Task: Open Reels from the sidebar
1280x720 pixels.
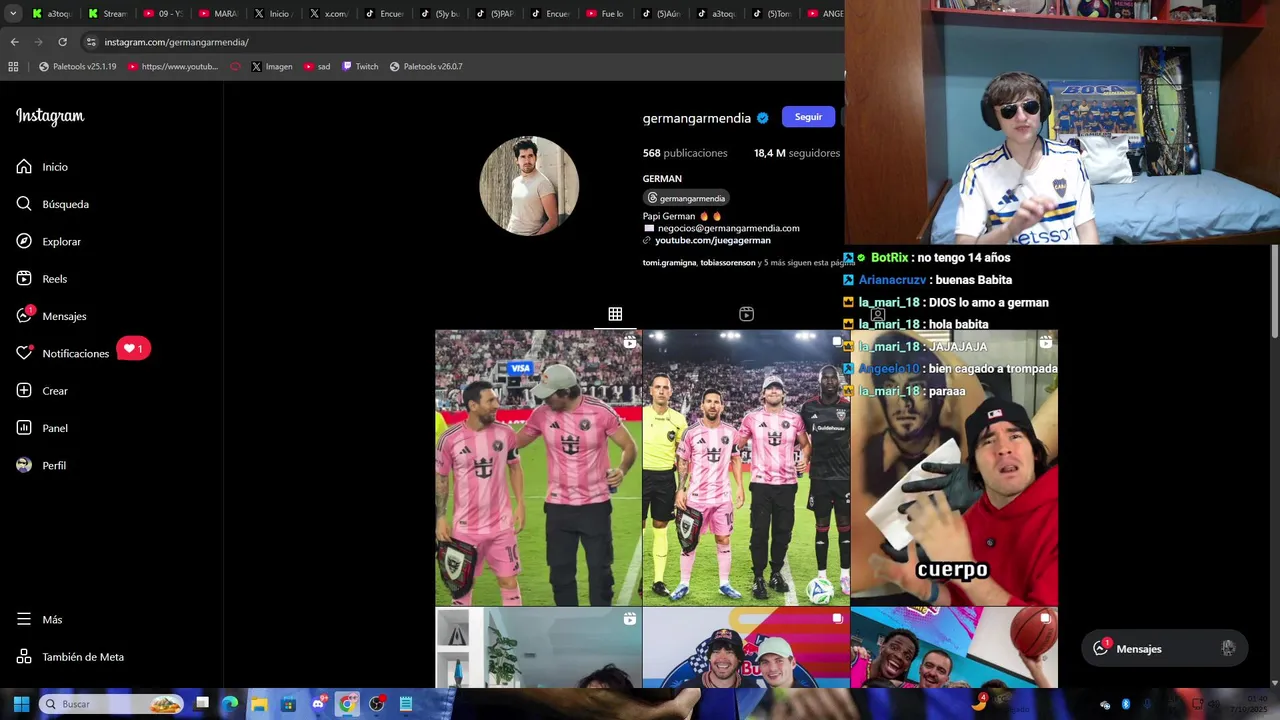Action: 41,279
